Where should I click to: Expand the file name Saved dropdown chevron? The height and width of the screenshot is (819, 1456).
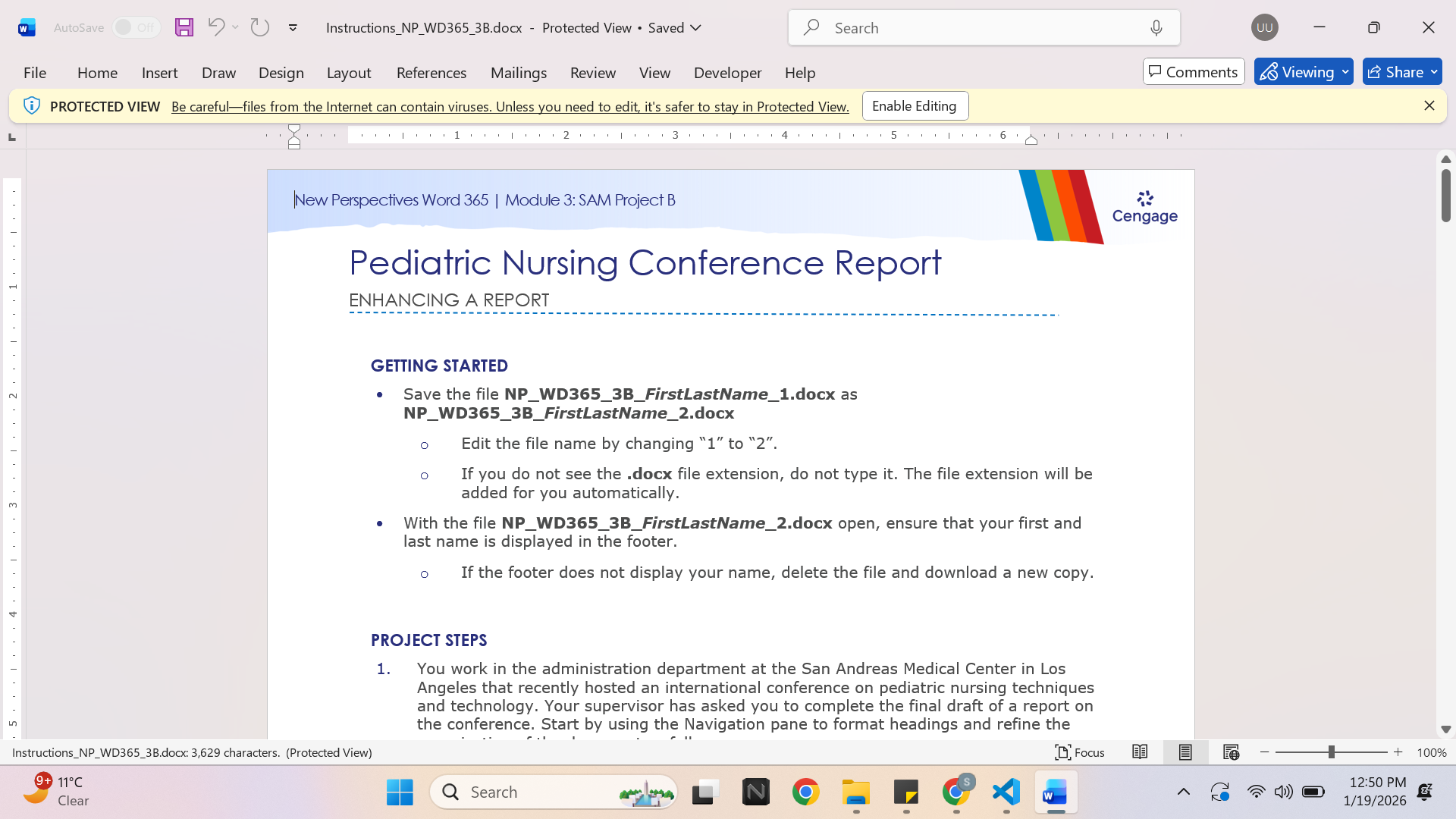tap(696, 28)
